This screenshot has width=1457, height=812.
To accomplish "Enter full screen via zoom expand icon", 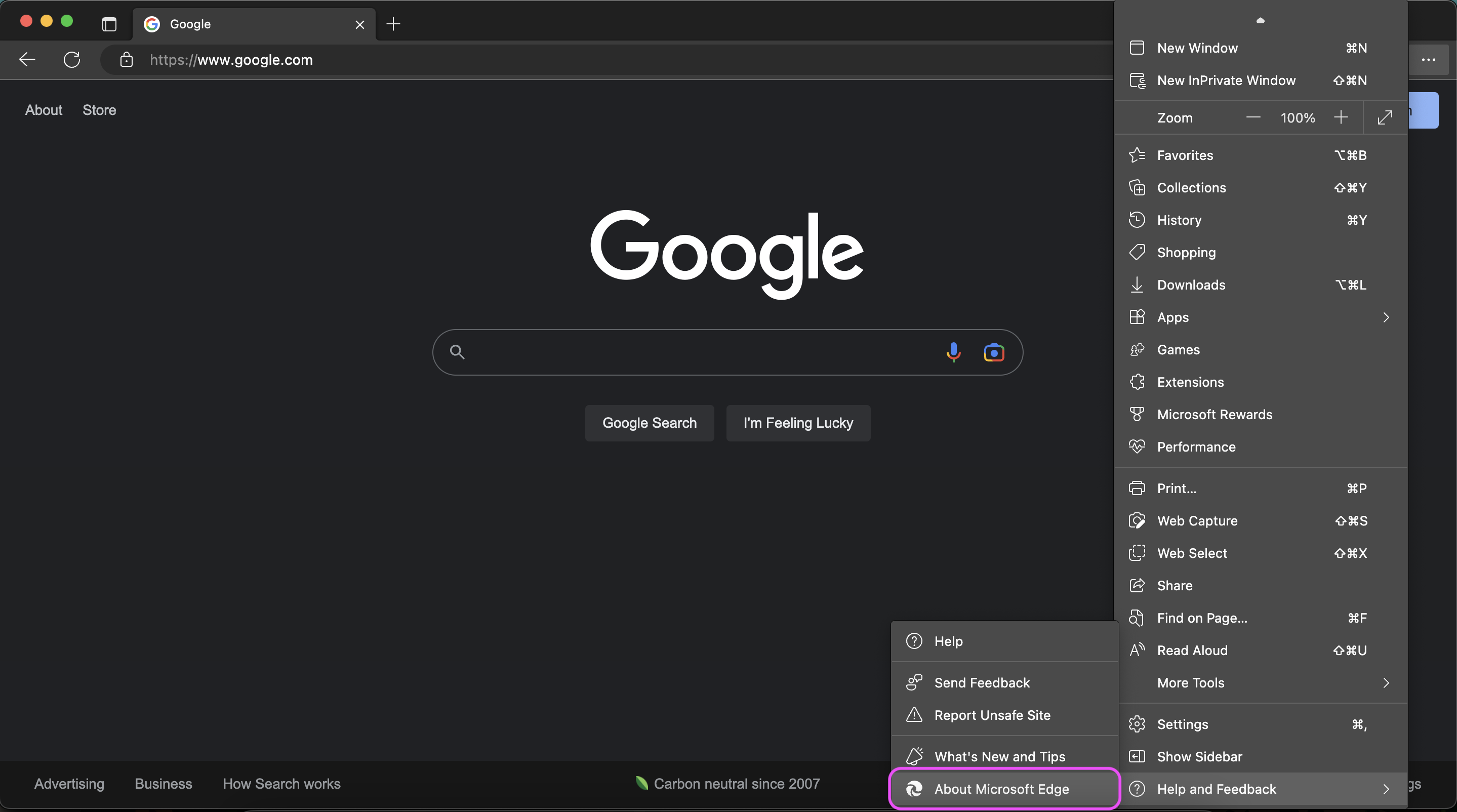I will (x=1385, y=117).
